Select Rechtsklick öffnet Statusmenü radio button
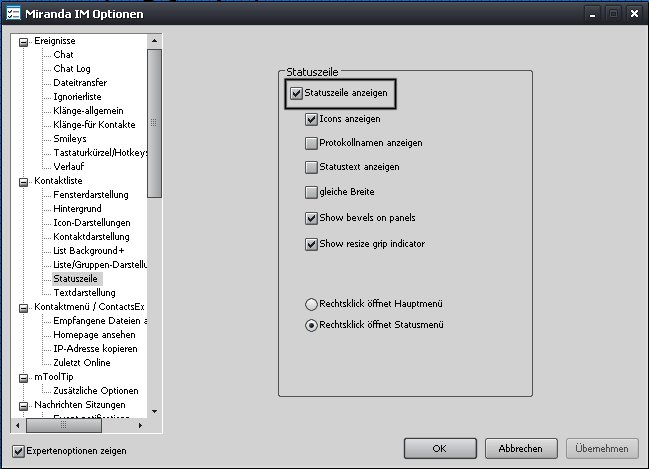 pos(311,325)
